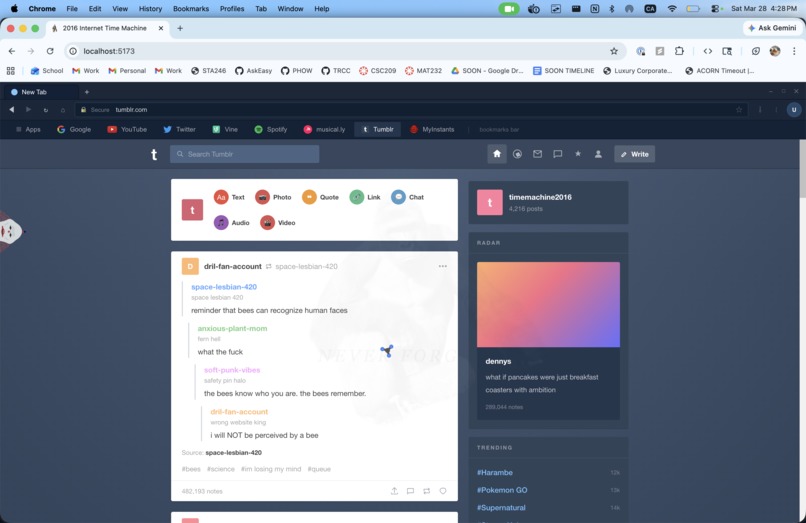Select inner browser New Tab tab
This screenshot has width=806, height=523.
point(41,92)
